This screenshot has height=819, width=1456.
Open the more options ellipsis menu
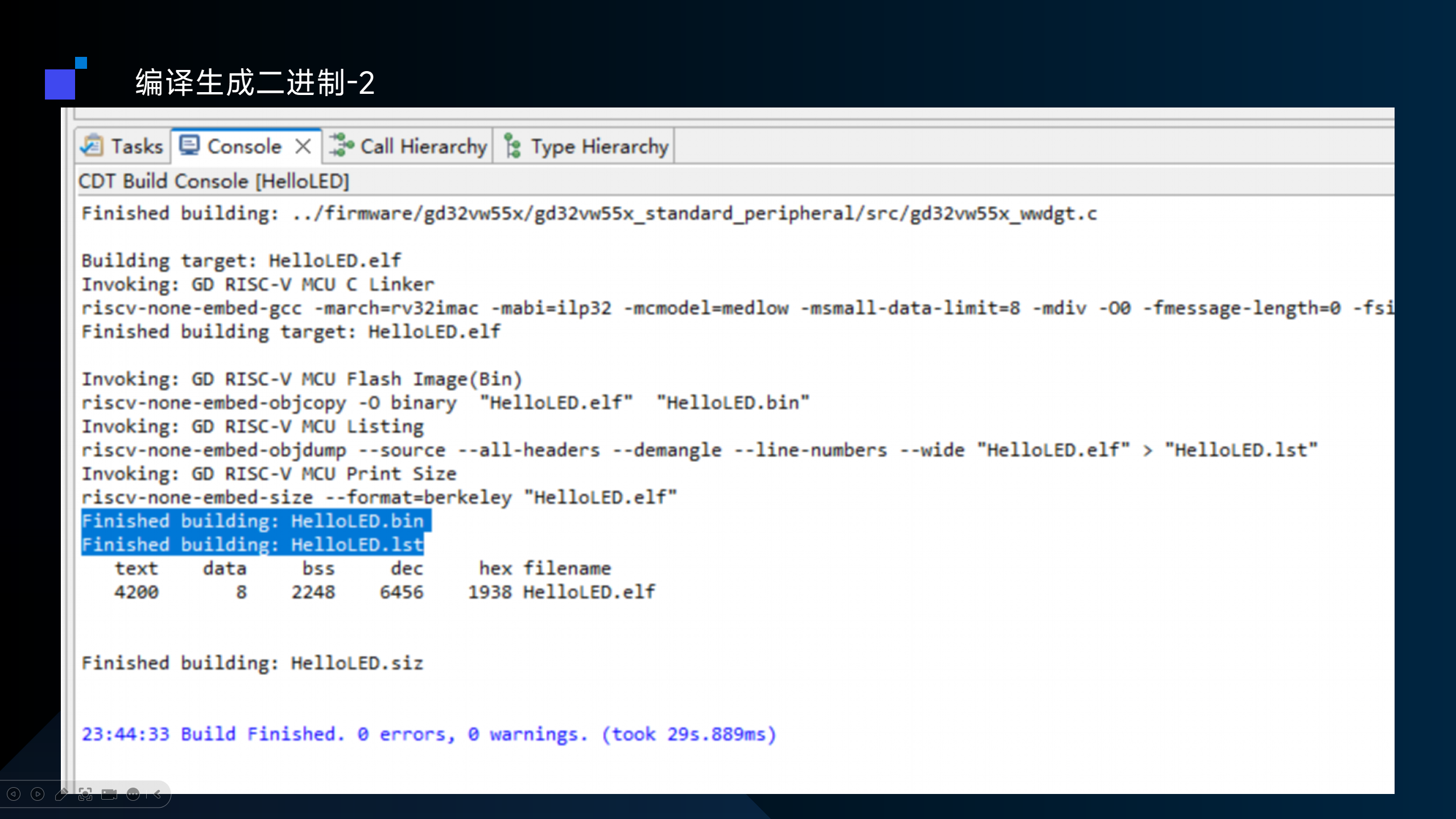pyautogui.click(x=133, y=794)
